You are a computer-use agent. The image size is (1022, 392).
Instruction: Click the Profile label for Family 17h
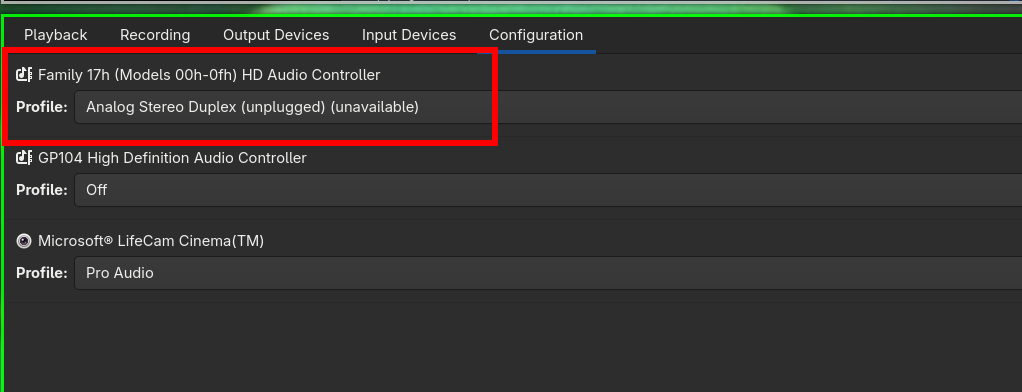42,107
